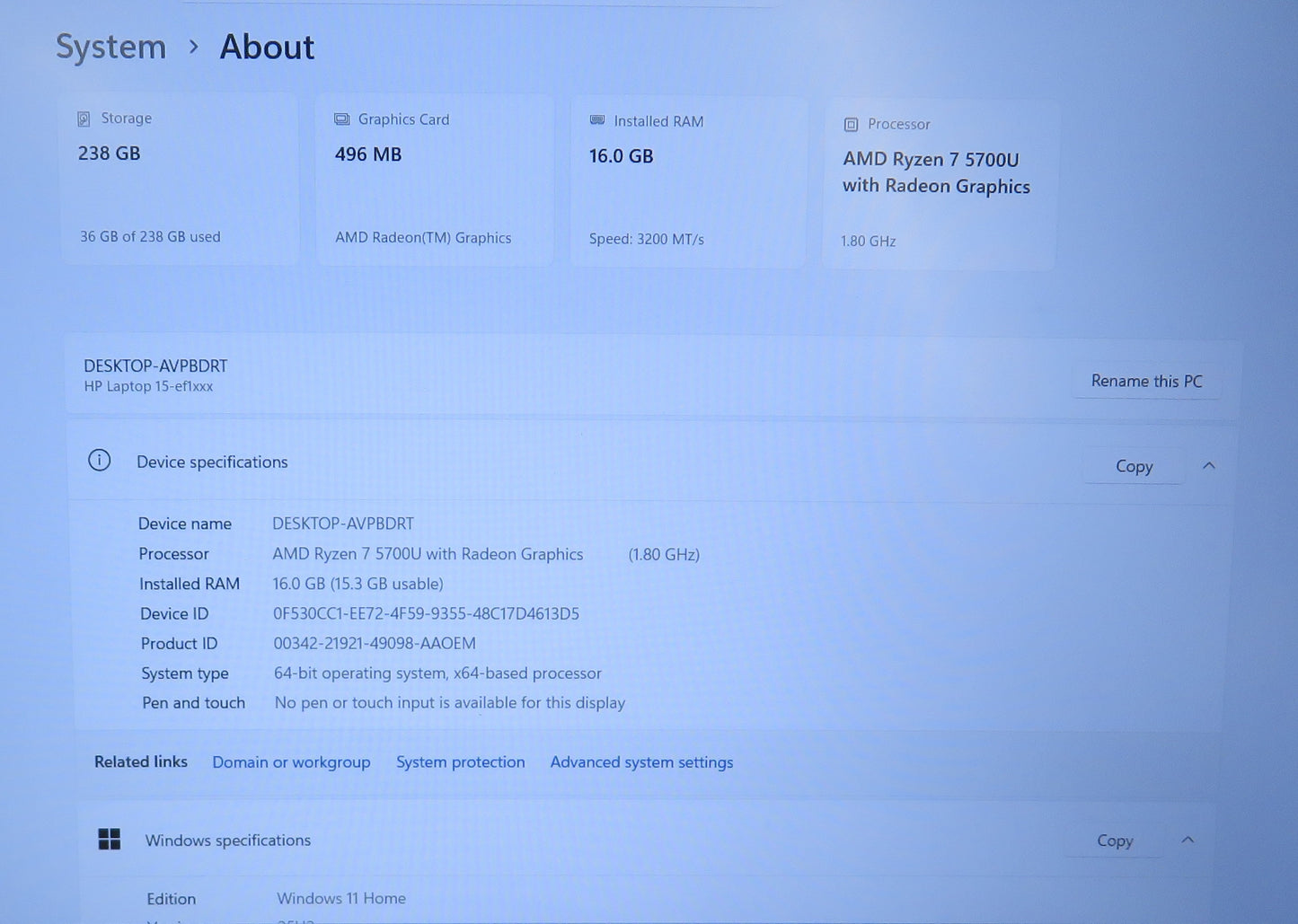Open System protection link

pos(461,762)
